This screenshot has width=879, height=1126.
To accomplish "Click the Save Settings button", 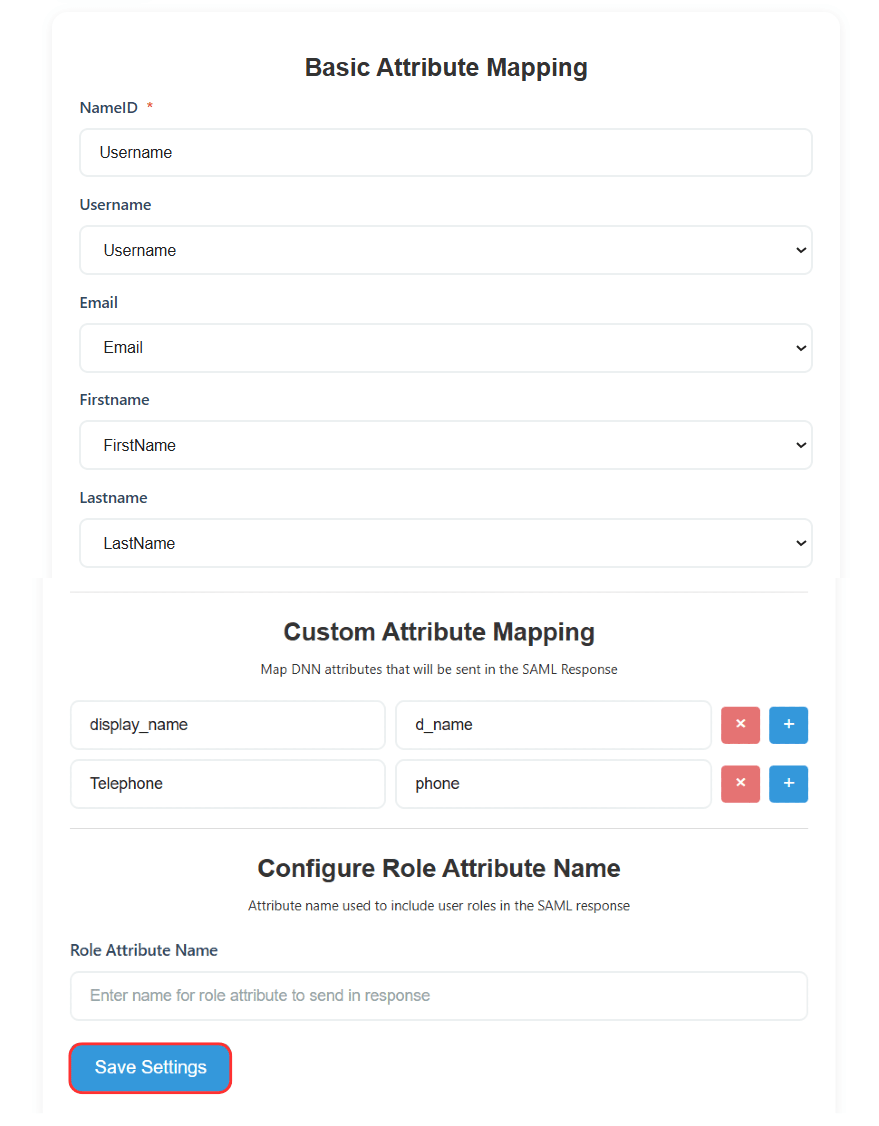I will (x=151, y=1068).
